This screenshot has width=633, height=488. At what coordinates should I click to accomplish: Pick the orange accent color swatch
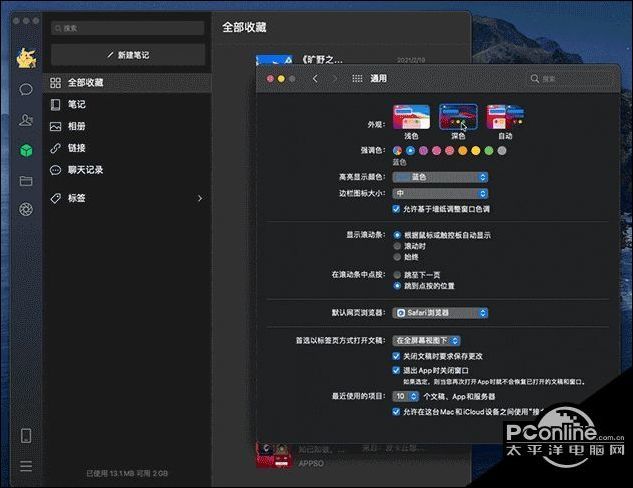(x=463, y=151)
